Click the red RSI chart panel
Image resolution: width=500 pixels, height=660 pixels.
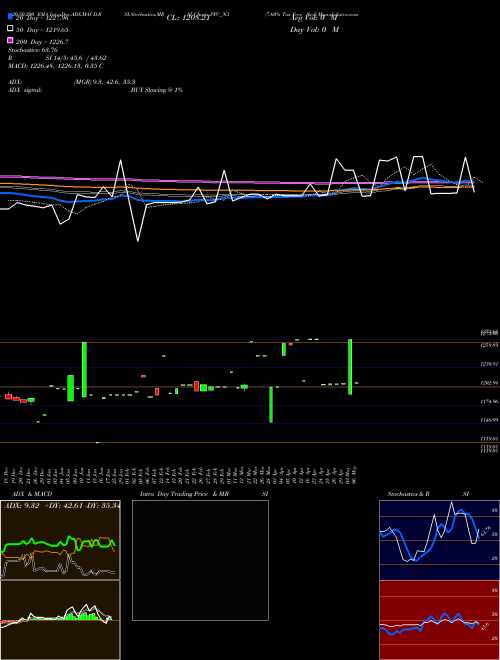[x=439, y=620]
